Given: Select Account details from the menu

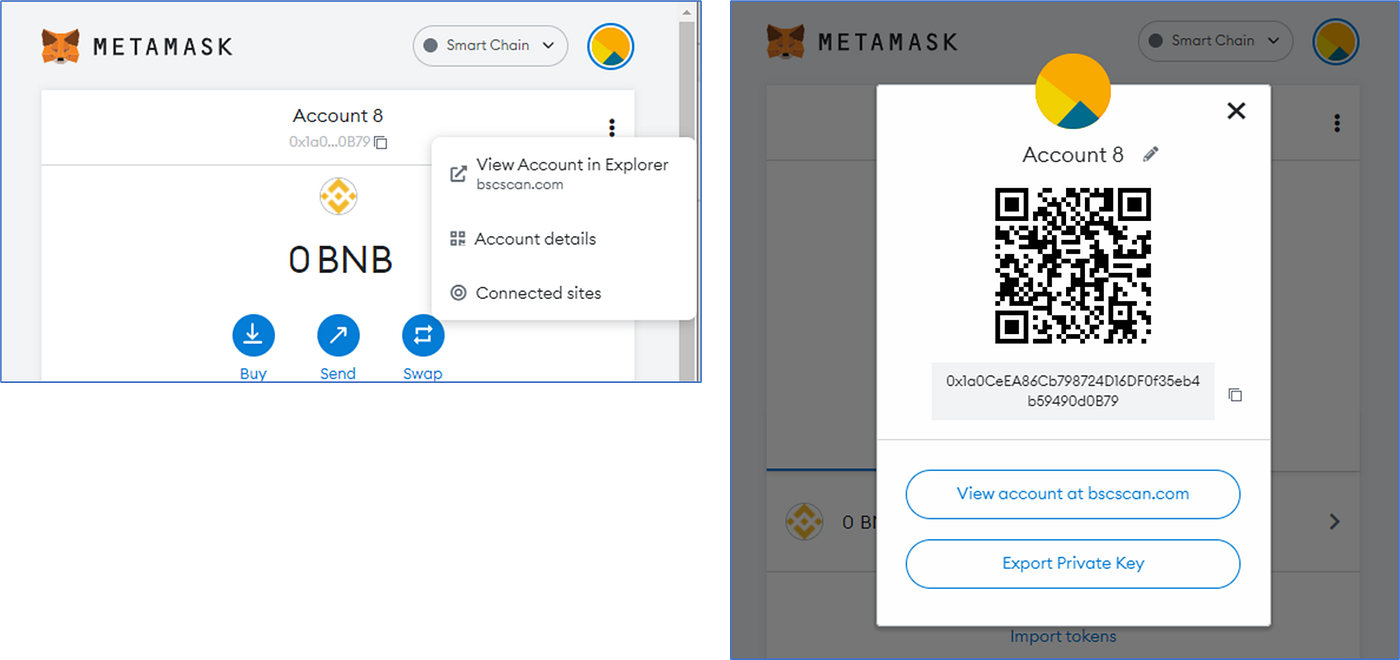Looking at the screenshot, I should (x=535, y=238).
